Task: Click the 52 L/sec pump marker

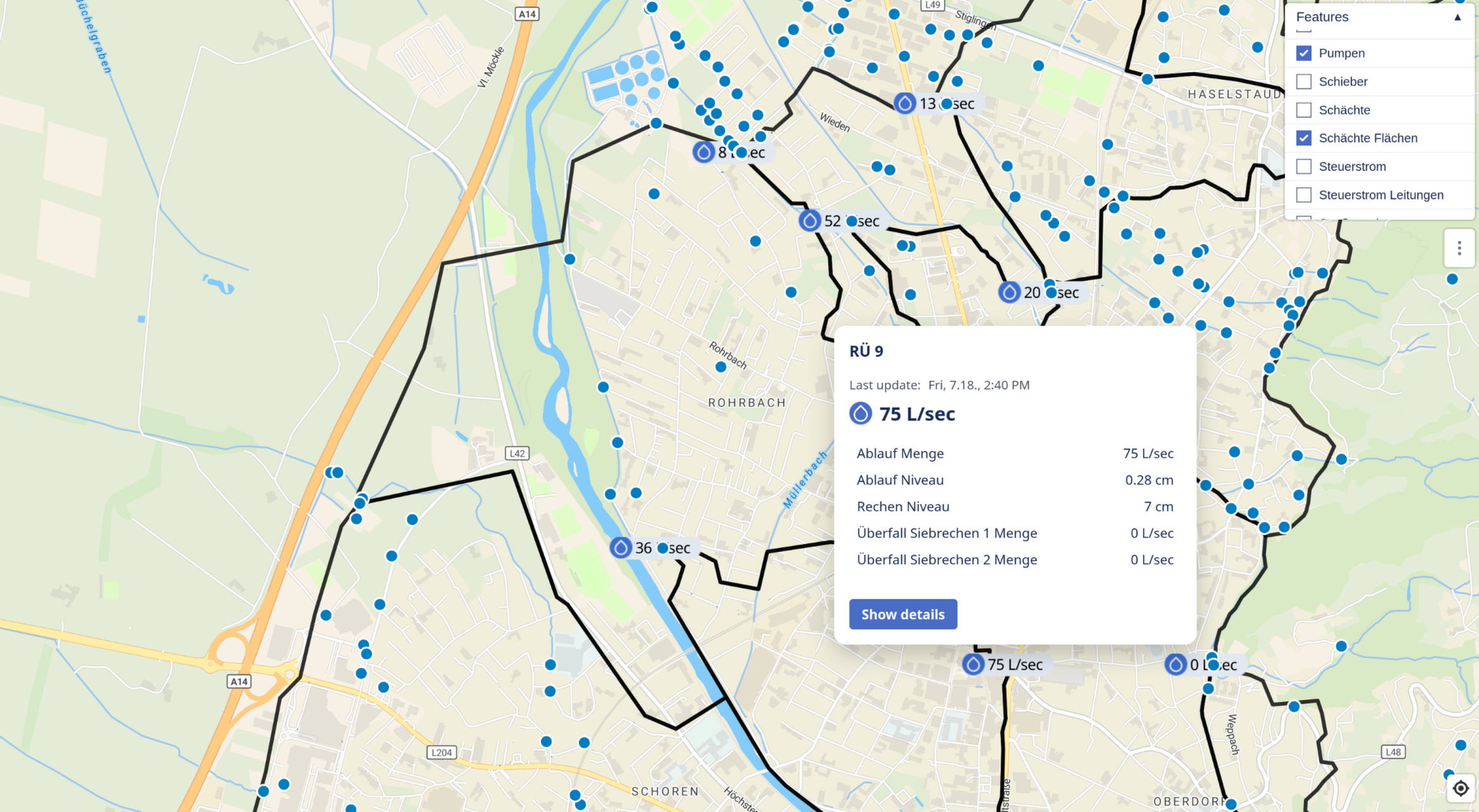Action: click(x=810, y=221)
